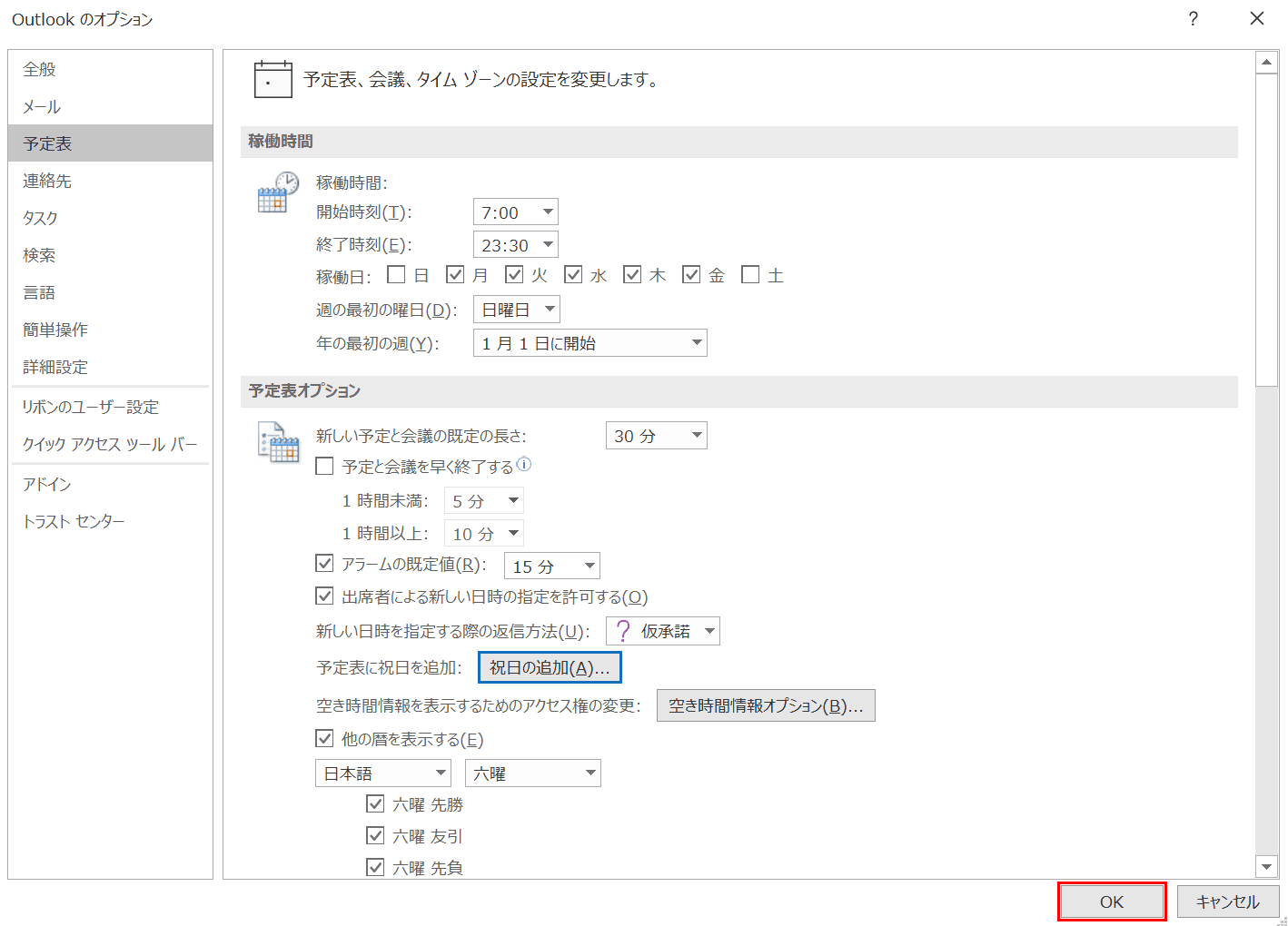Click the scrollbar up arrow
1288x926 pixels.
coord(1266,63)
